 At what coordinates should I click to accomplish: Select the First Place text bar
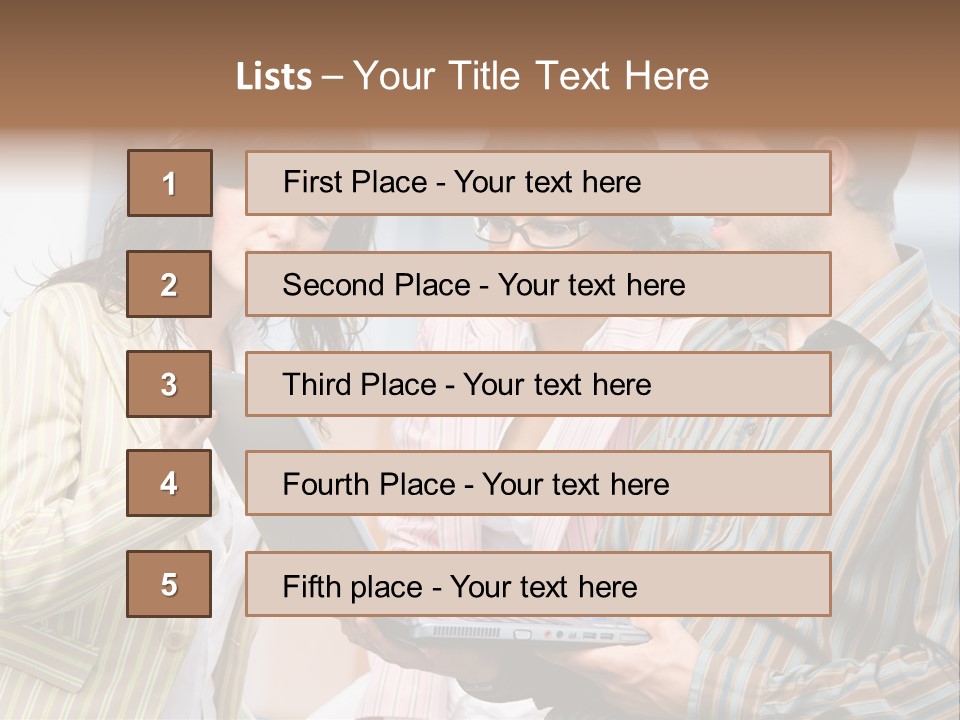(538, 183)
